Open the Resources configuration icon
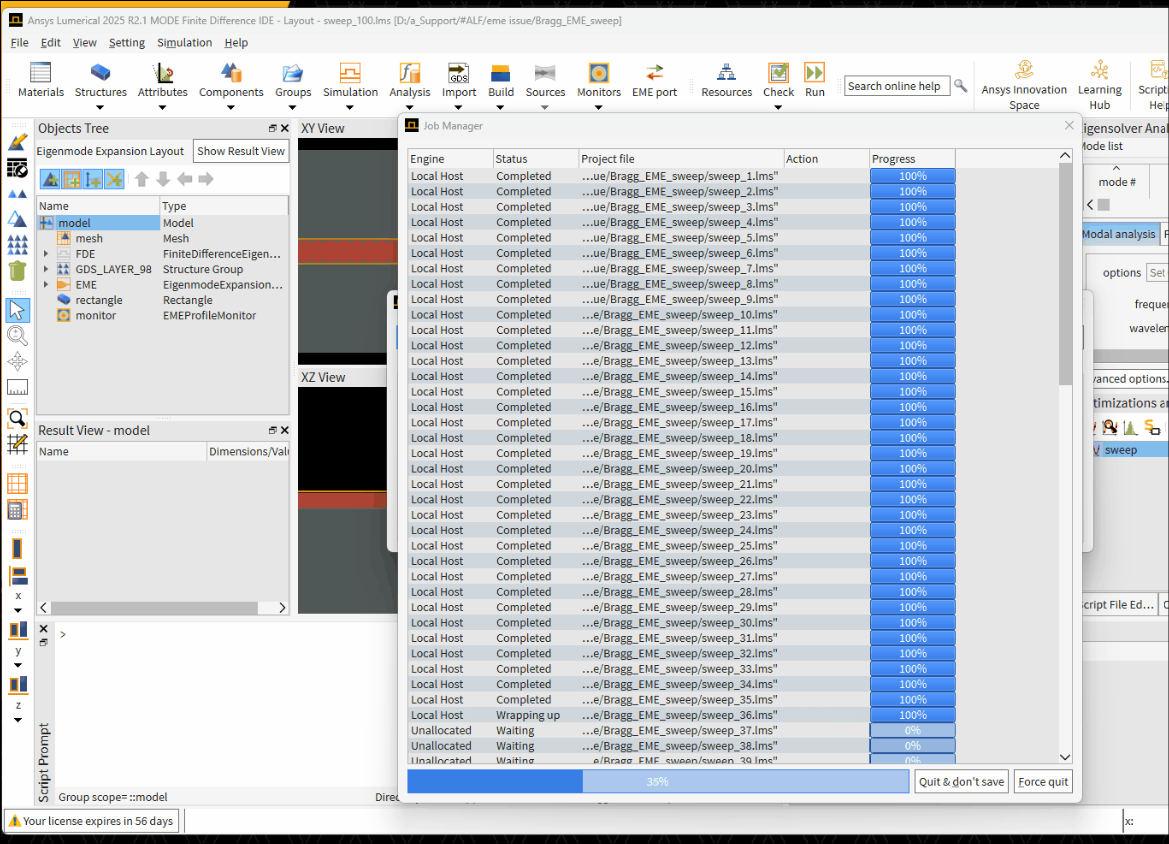 [x=726, y=73]
